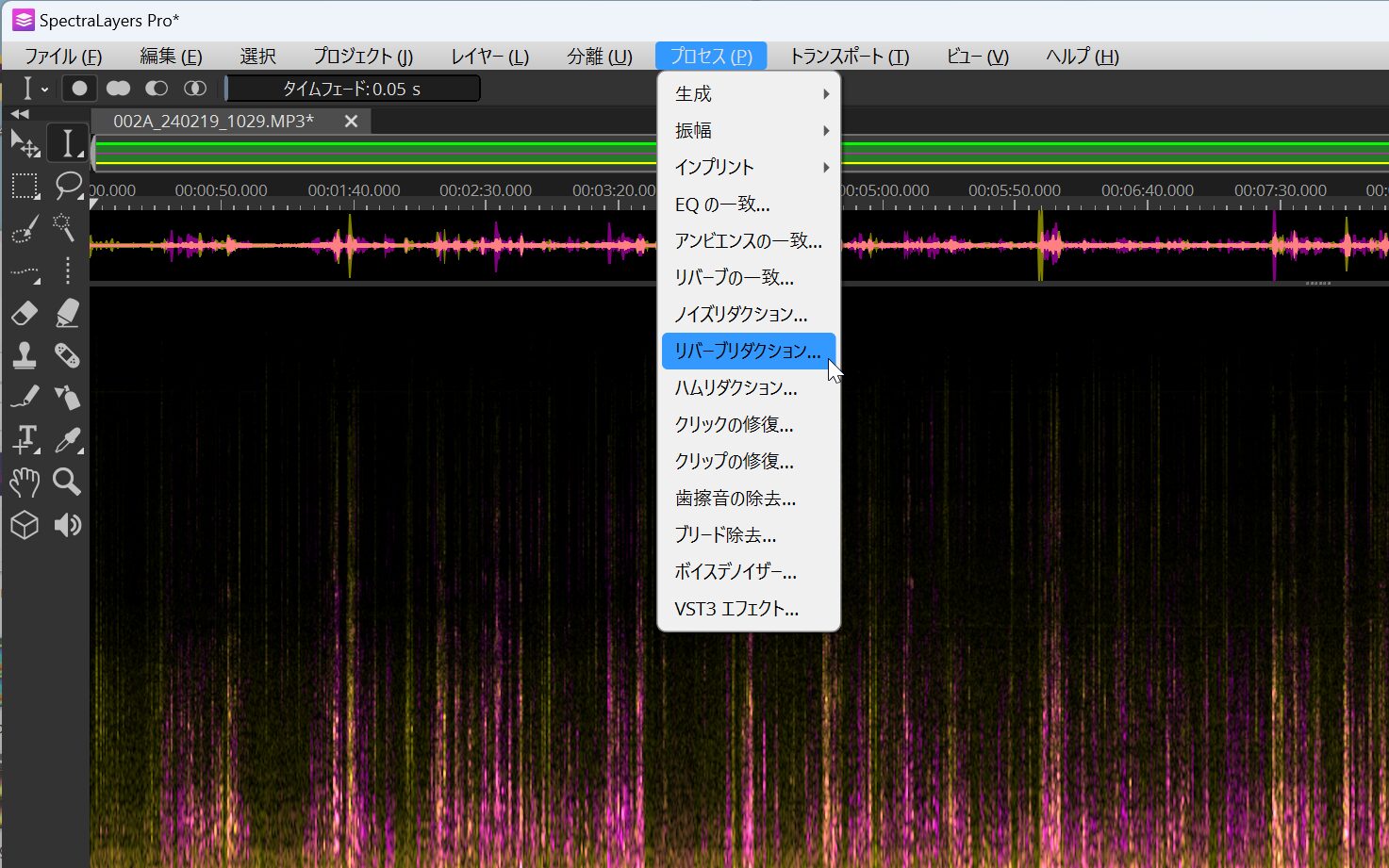The height and width of the screenshot is (868, 1389).
Task: Close the 002A_240219_1029.MP3 tab
Action: (x=351, y=121)
